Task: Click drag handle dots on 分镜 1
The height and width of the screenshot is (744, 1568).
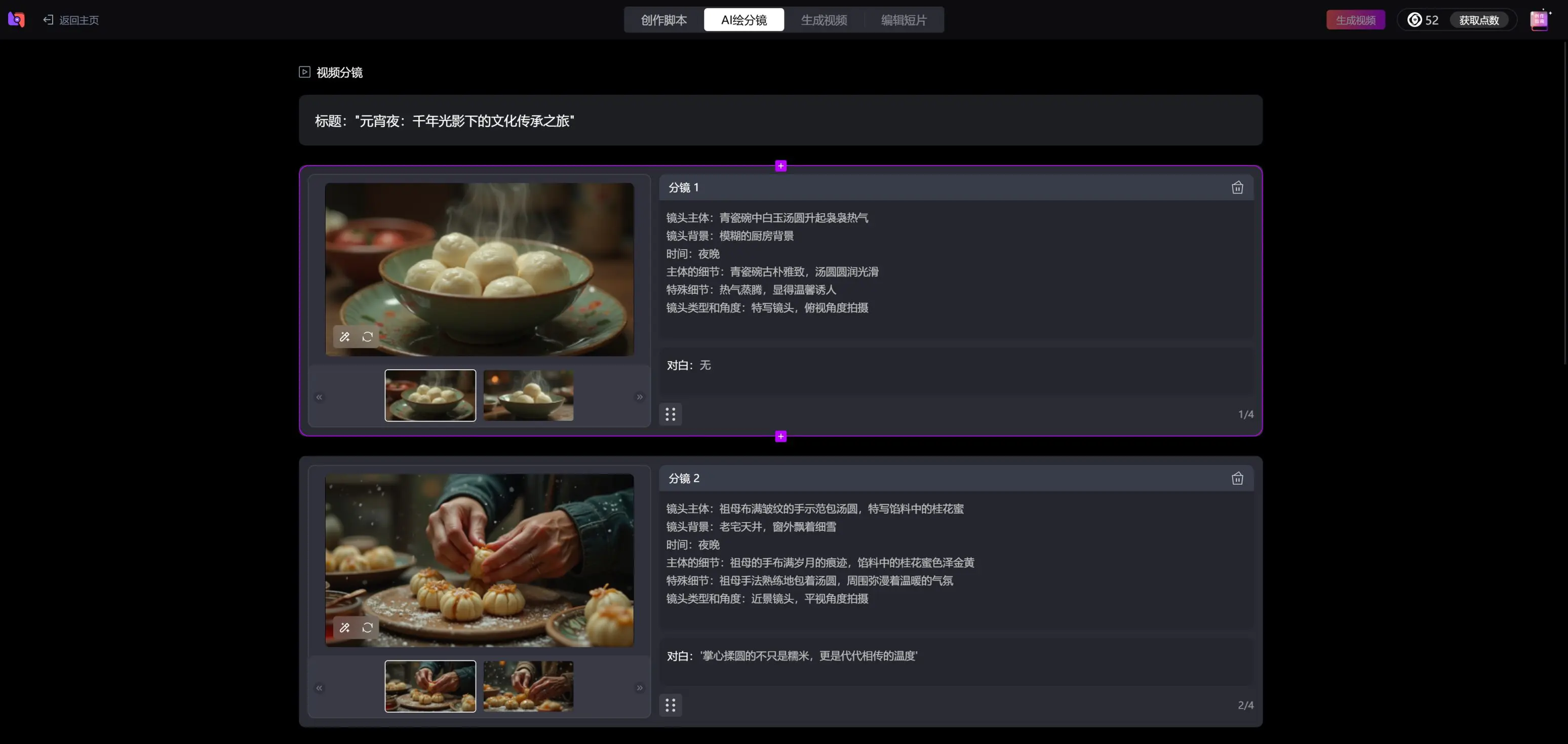Action: [670, 414]
